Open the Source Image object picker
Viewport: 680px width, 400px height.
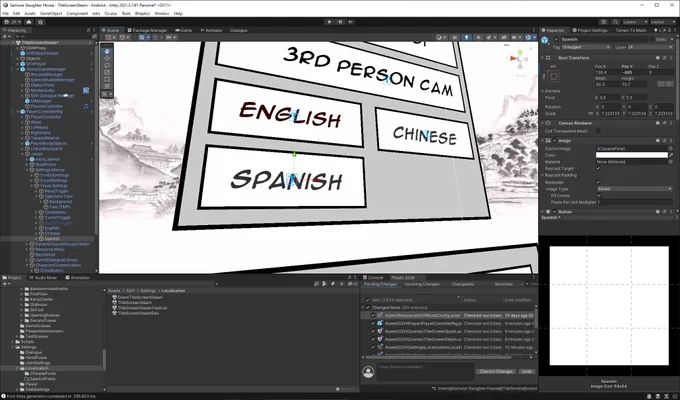click(670, 148)
